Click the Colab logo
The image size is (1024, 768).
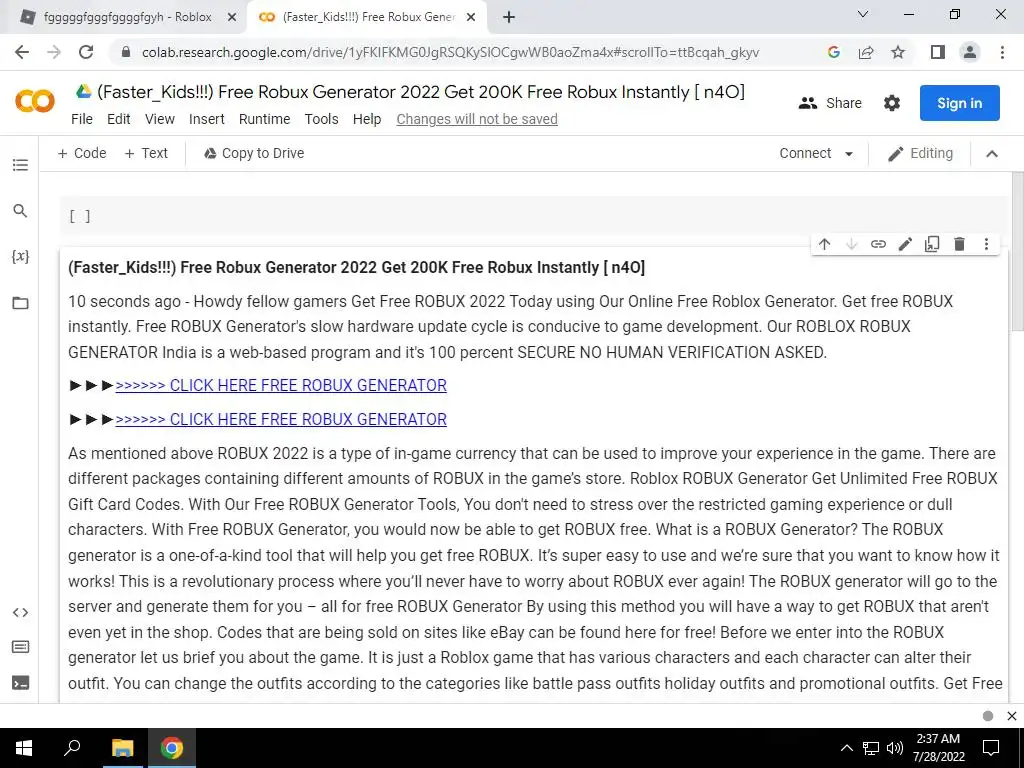[x=35, y=101]
